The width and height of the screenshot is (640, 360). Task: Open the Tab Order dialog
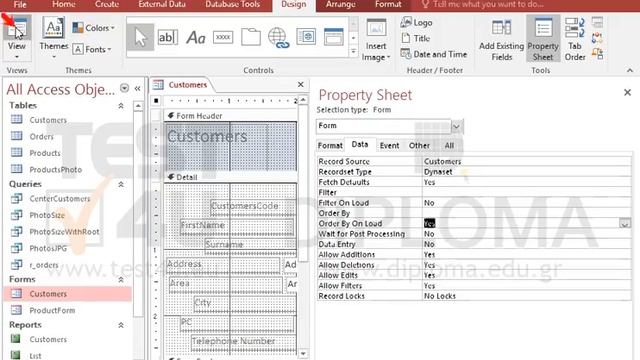pos(575,40)
